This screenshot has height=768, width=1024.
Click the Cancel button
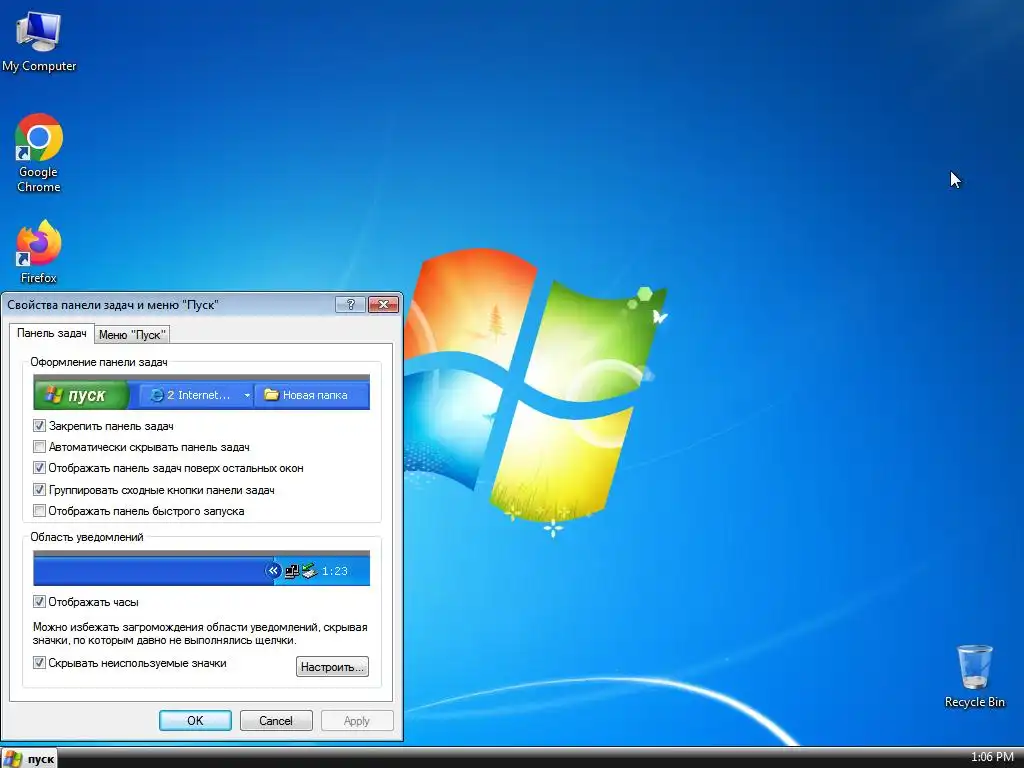[276, 720]
